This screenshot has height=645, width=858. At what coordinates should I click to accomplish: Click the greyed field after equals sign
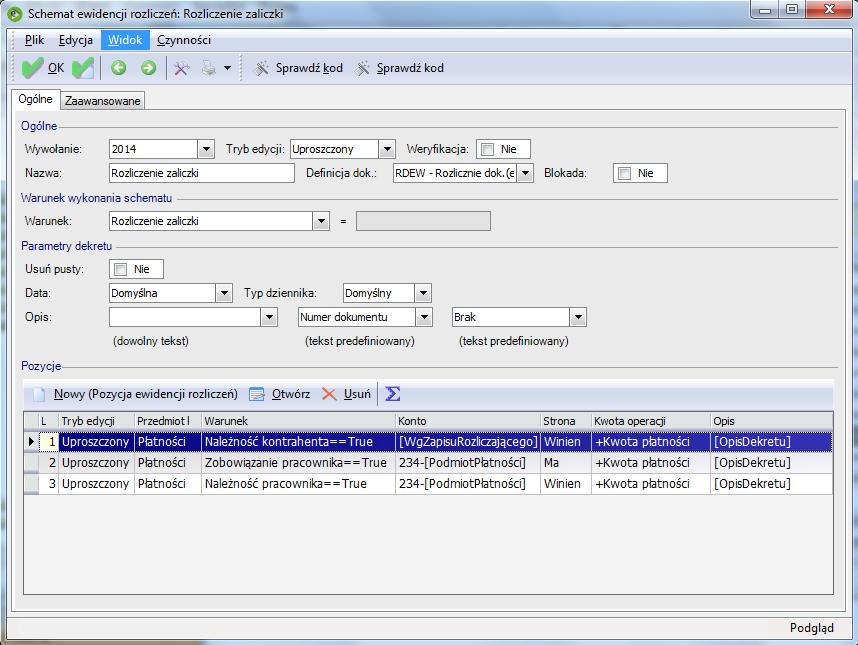tap(423, 222)
